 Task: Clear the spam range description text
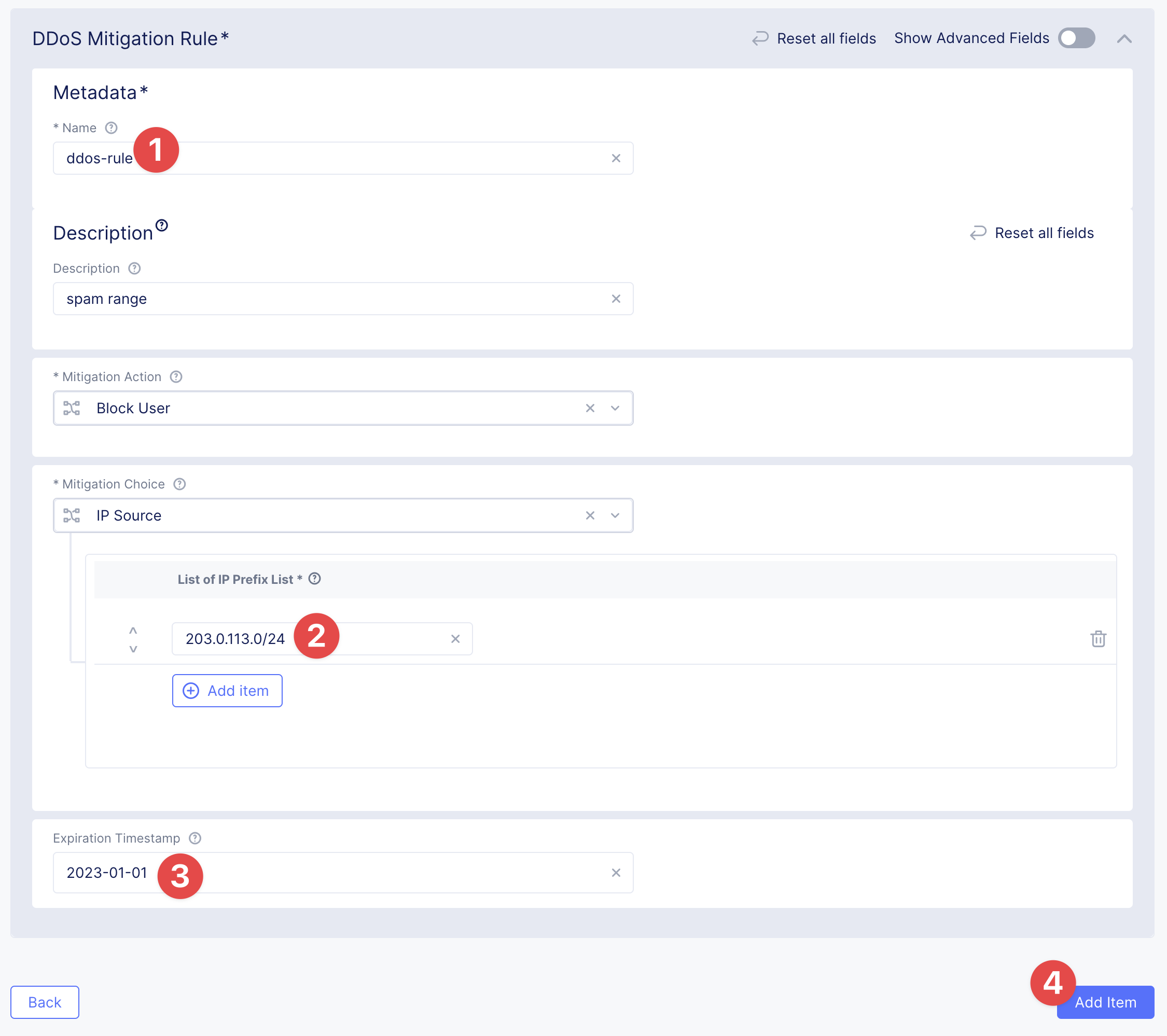point(616,299)
